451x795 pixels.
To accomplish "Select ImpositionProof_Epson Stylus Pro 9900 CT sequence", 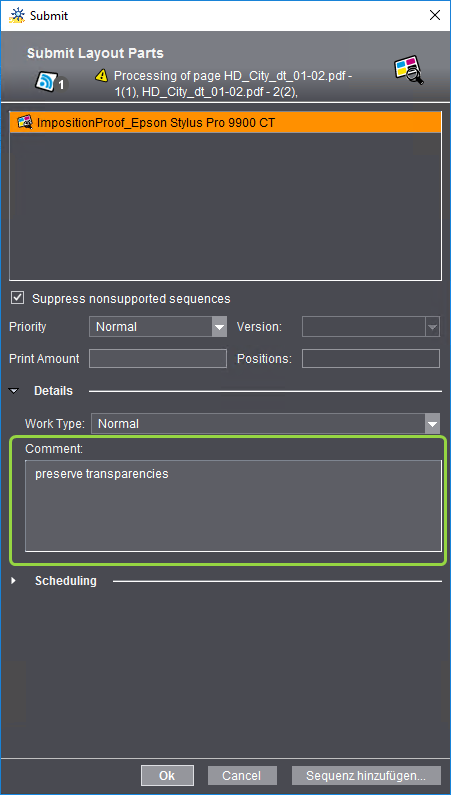I will coord(226,122).
